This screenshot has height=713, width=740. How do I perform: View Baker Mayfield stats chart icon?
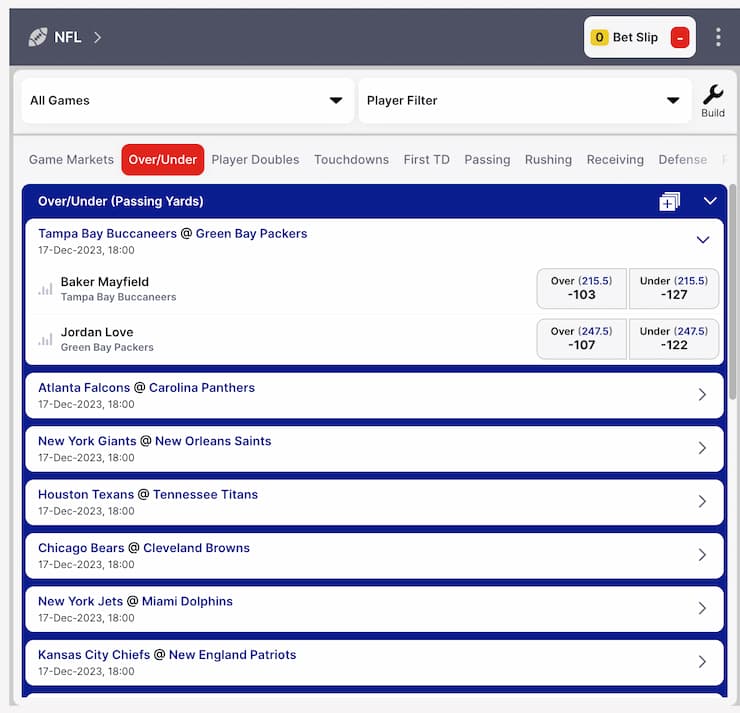point(45,289)
